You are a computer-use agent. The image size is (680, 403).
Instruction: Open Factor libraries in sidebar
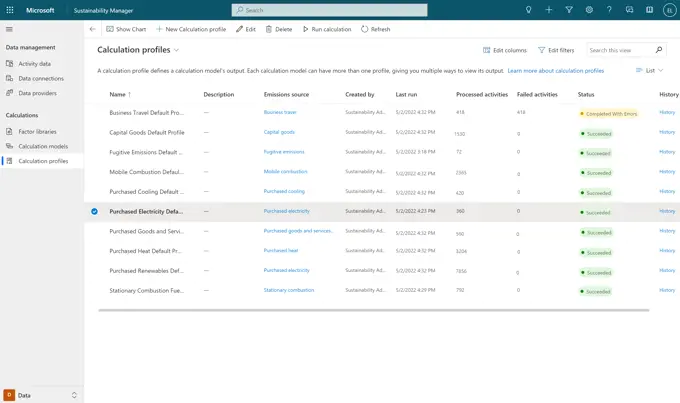38,131
